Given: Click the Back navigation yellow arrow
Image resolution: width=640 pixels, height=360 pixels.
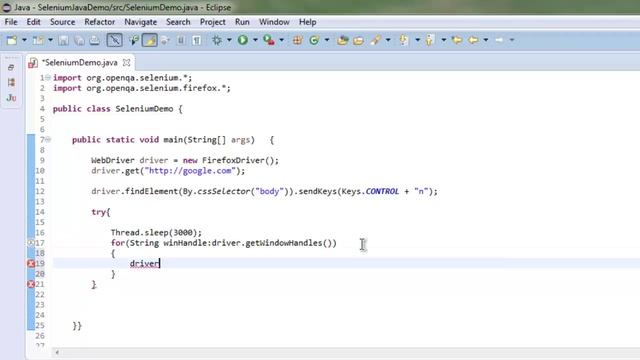Looking at the screenshot, I should (x=473, y=40).
